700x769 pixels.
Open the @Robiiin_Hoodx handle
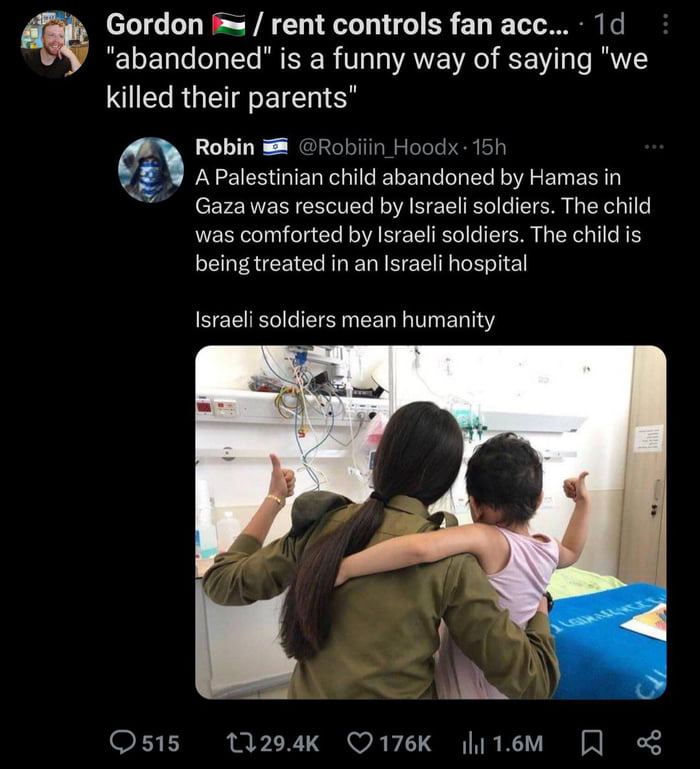[x=378, y=147]
